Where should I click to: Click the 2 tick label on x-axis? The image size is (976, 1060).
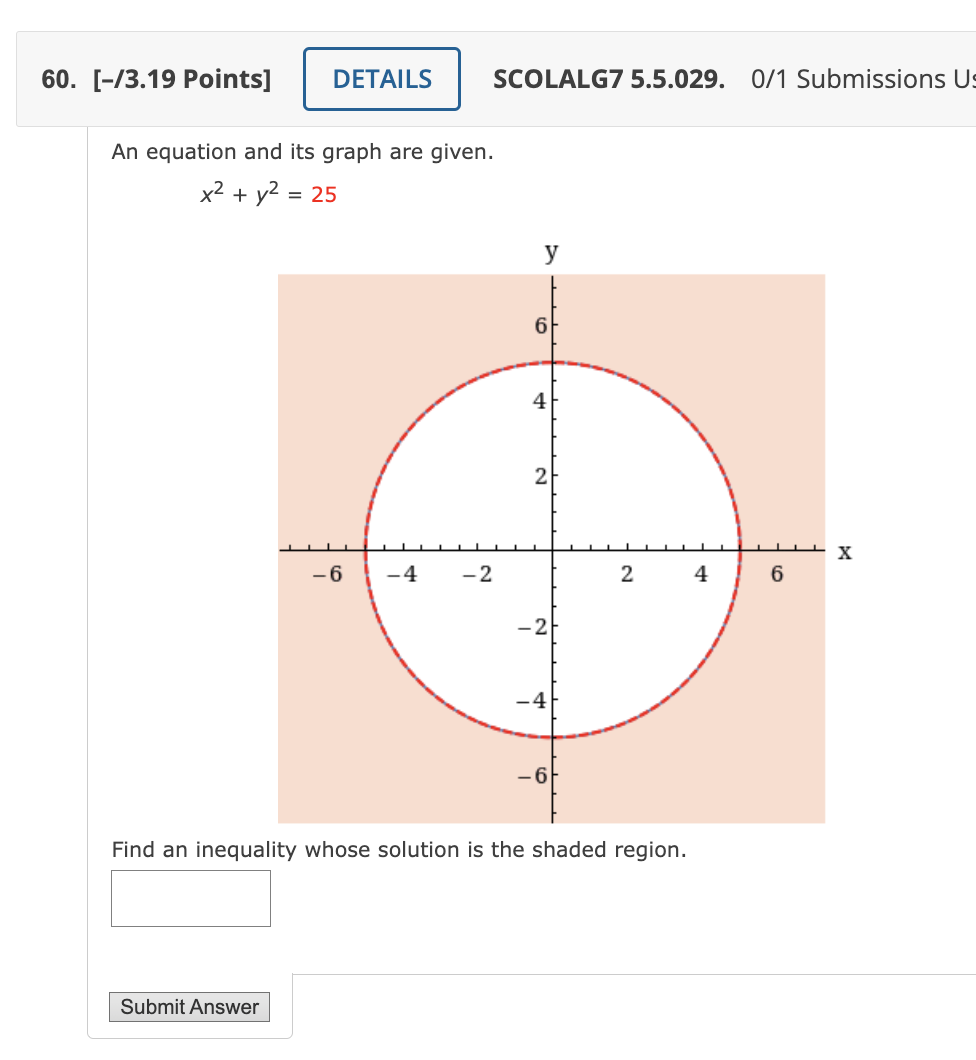point(627,574)
